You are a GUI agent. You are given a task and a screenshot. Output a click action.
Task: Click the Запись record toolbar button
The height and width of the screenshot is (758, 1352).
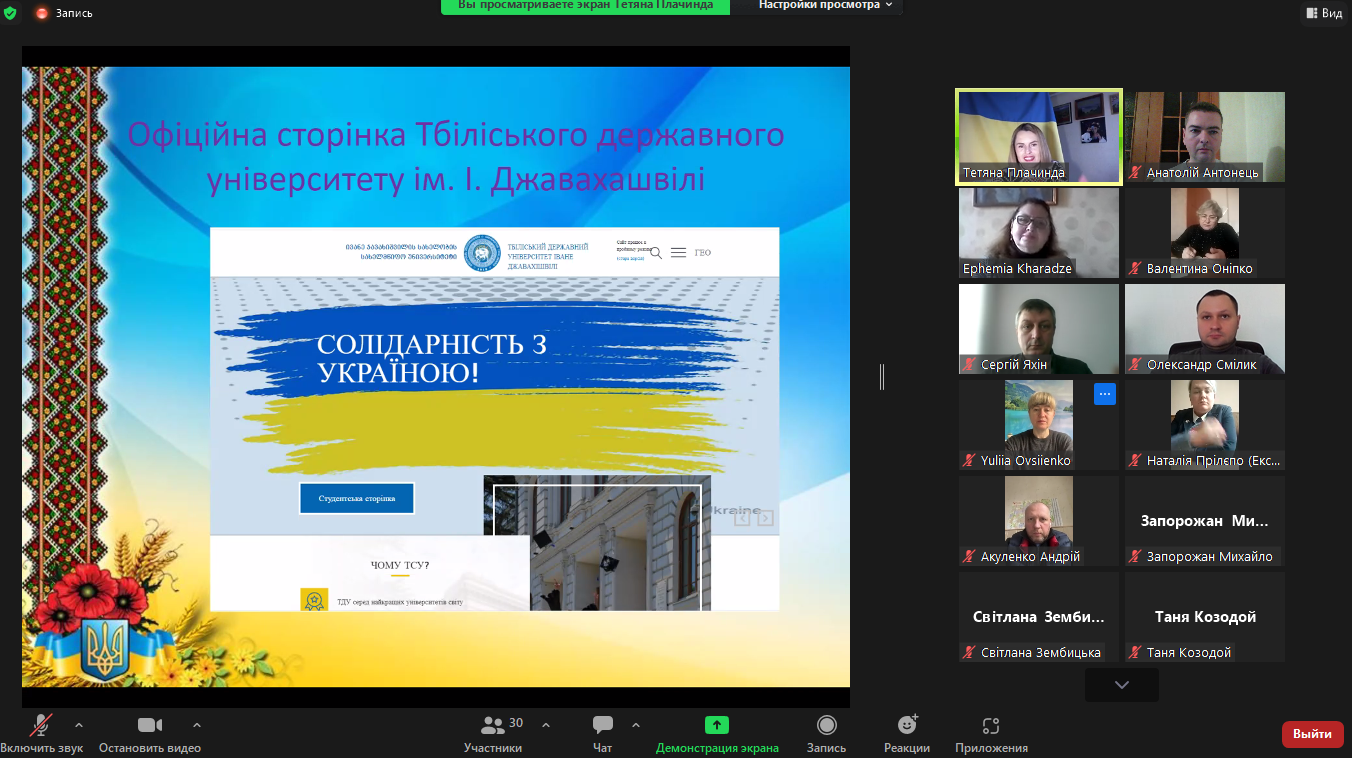pyautogui.click(x=827, y=735)
